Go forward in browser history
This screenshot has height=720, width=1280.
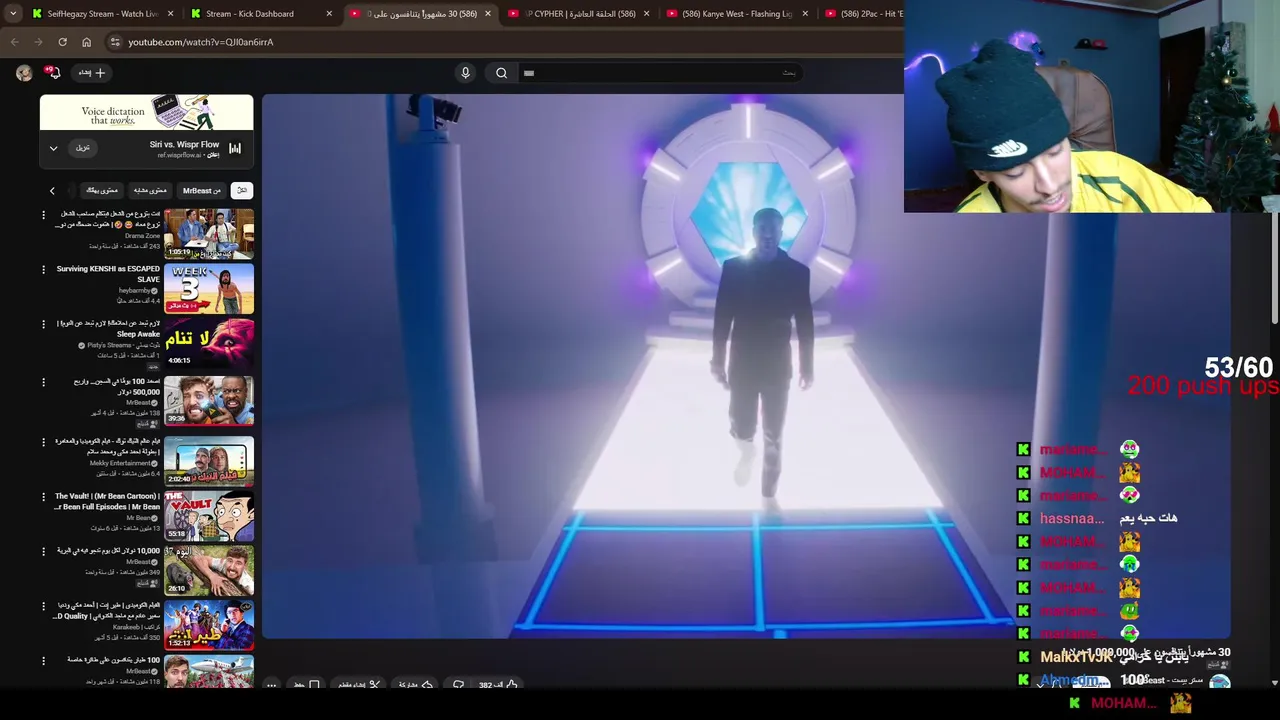pyautogui.click(x=38, y=42)
